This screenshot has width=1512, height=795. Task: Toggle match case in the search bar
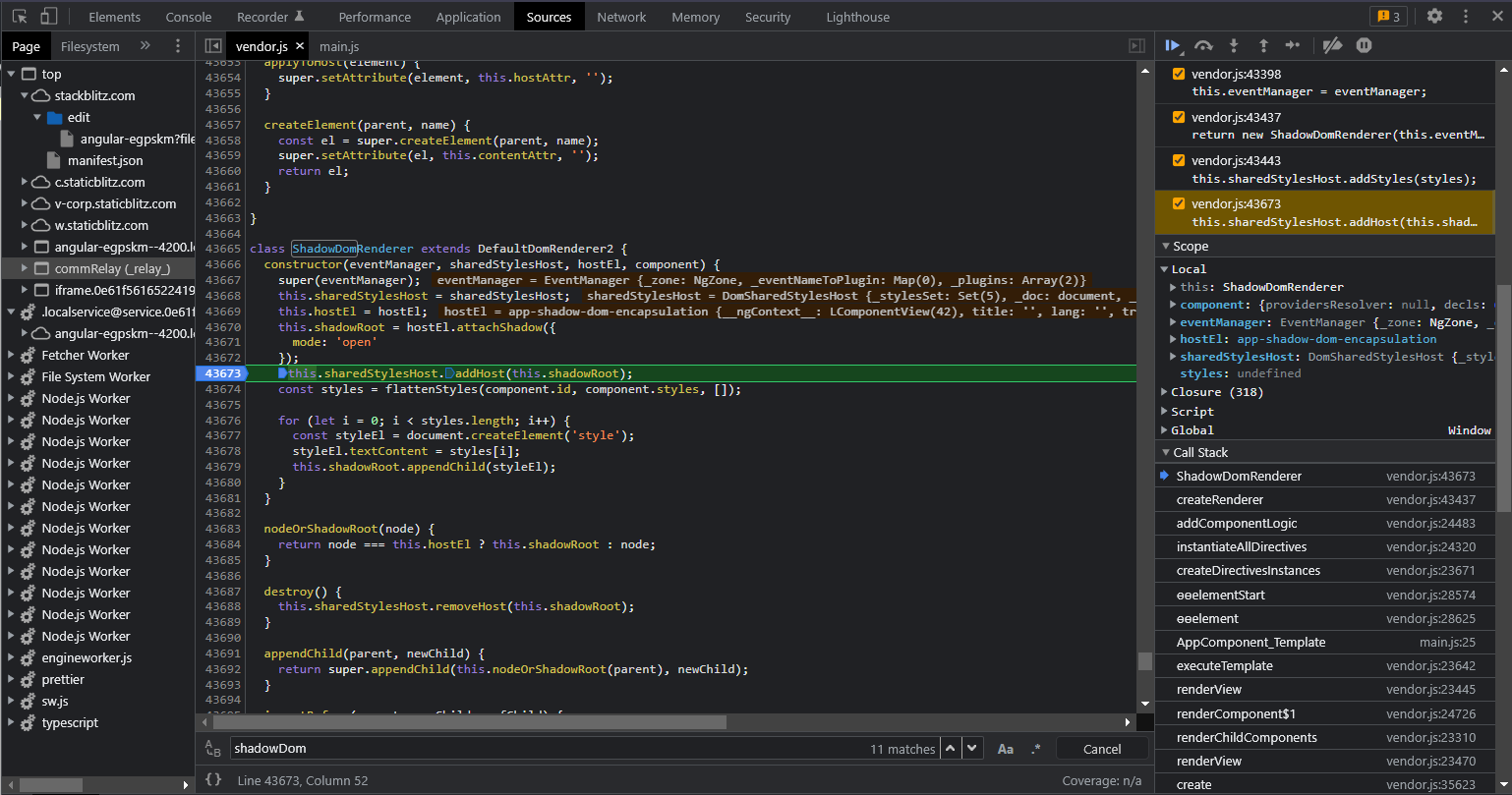(1005, 748)
